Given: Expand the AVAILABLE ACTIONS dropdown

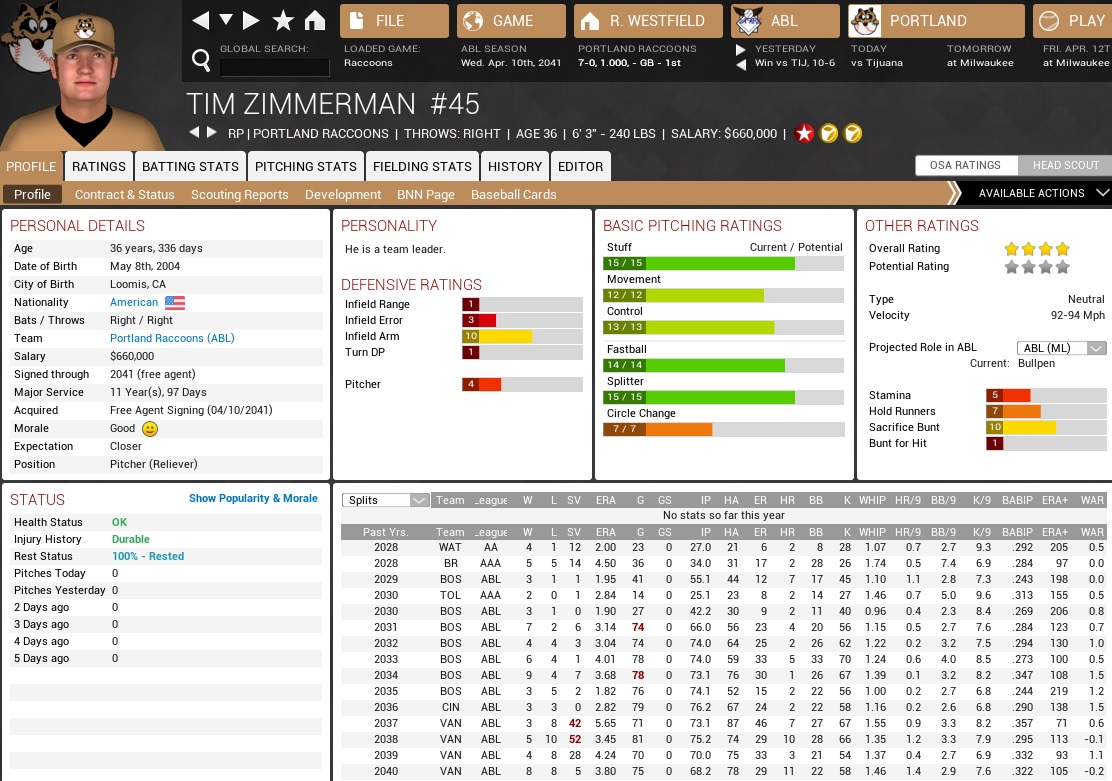Looking at the screenshot, I should coord(1036,193).
